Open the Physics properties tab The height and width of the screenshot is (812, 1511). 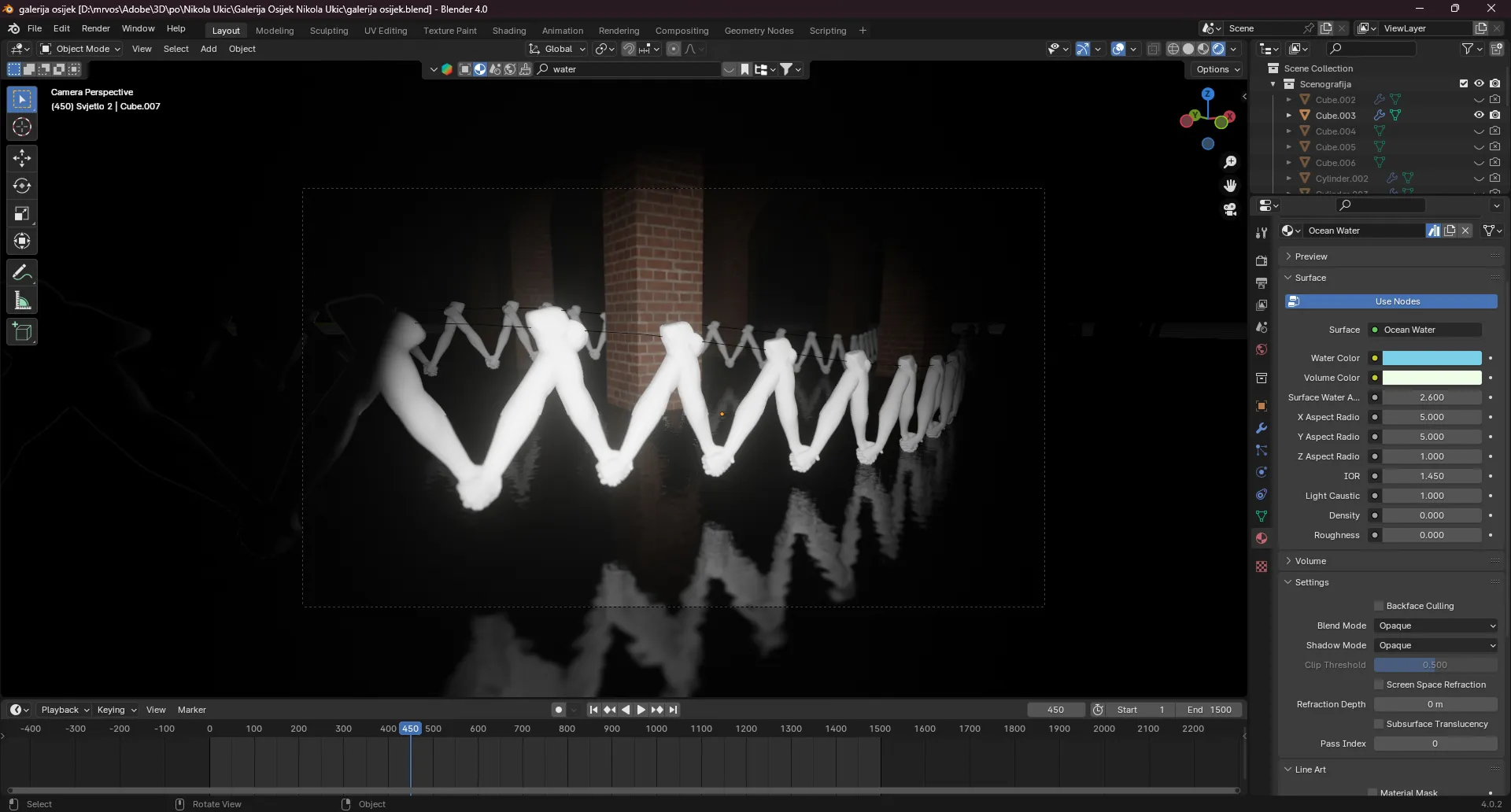[x=1262, y=472]
